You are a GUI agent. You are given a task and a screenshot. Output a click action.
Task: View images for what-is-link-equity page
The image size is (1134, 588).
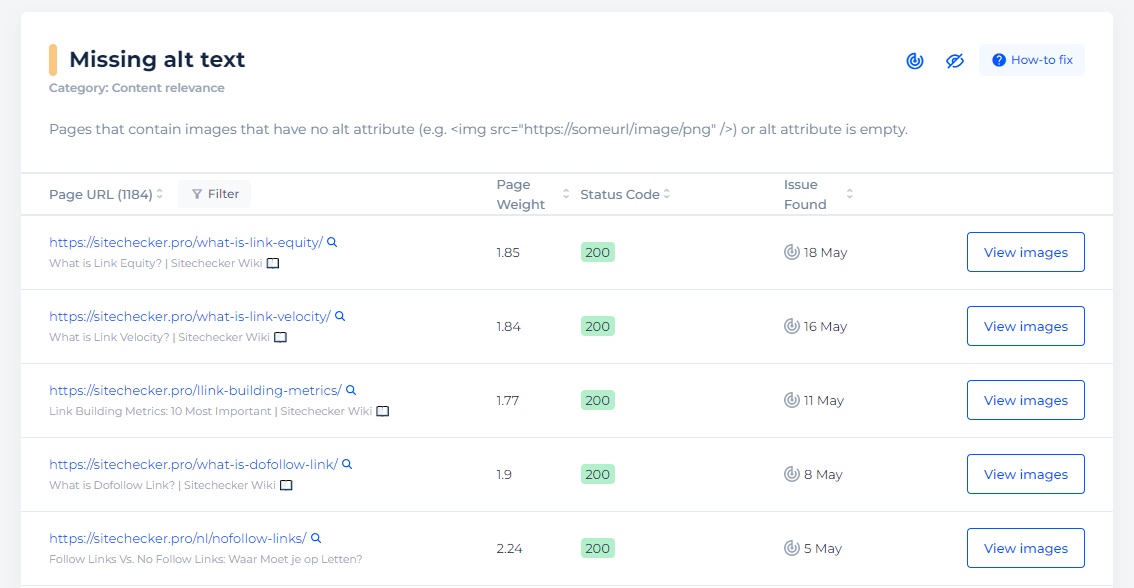pyautogui.click(x=1026, y=252)
